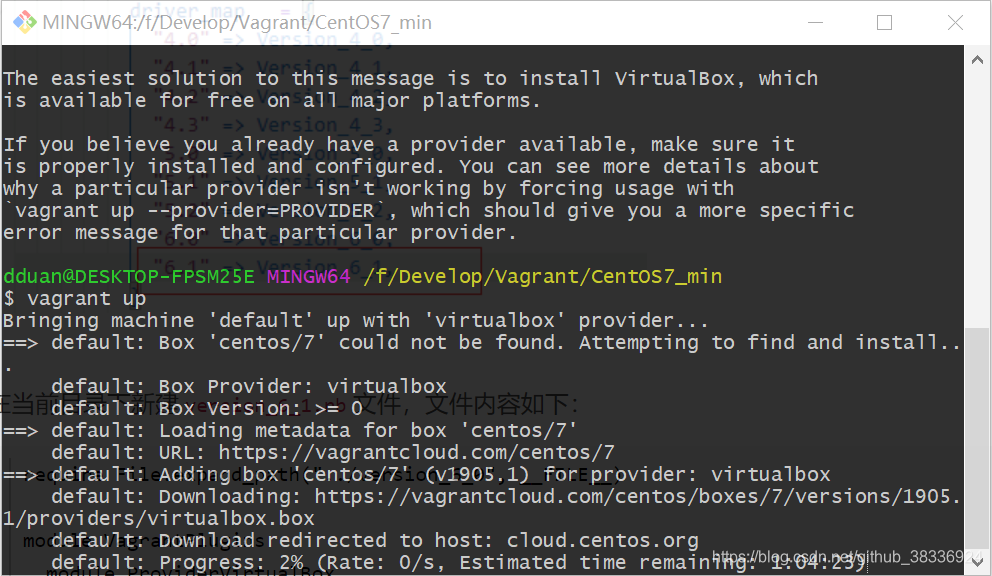Click the 'Download redirected to host: cloud.centos.org' line
The height and width of the screenshot is (576, 992).
point(375,541)
